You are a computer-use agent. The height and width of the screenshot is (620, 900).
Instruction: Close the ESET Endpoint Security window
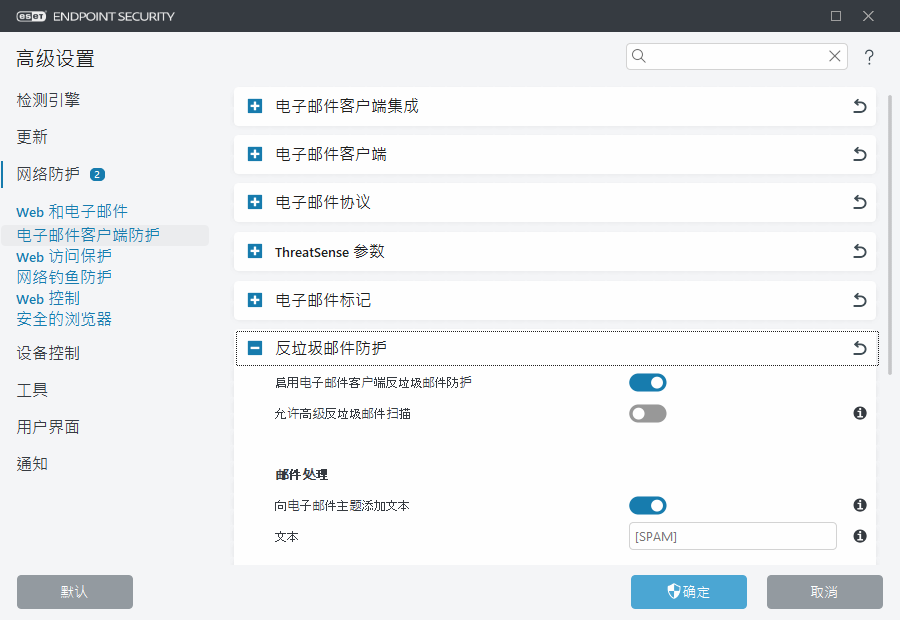[868, 16]
